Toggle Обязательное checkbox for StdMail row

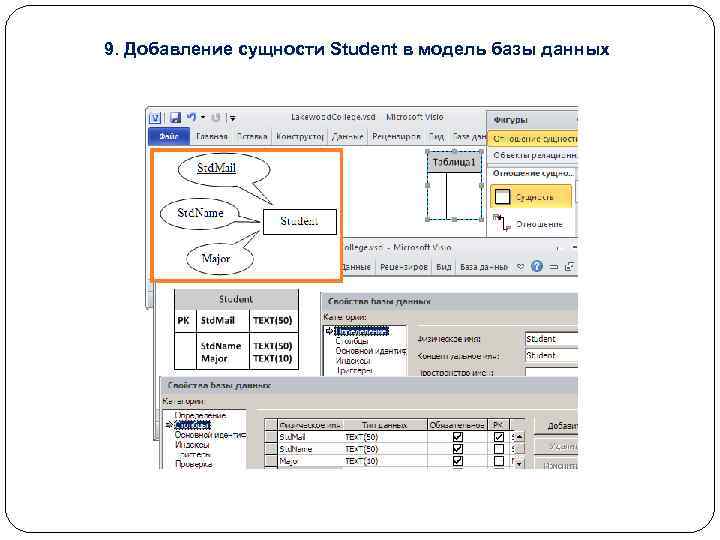tap(457, 437)
